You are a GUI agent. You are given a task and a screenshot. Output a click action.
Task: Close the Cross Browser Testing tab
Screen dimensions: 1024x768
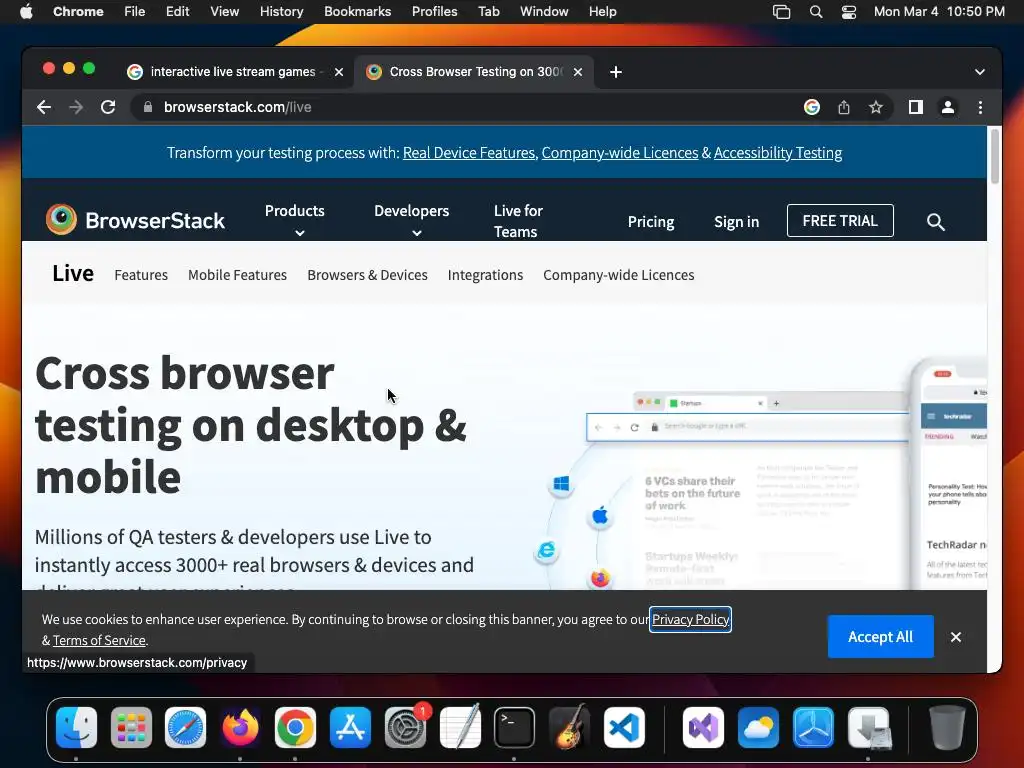point(578,72)
